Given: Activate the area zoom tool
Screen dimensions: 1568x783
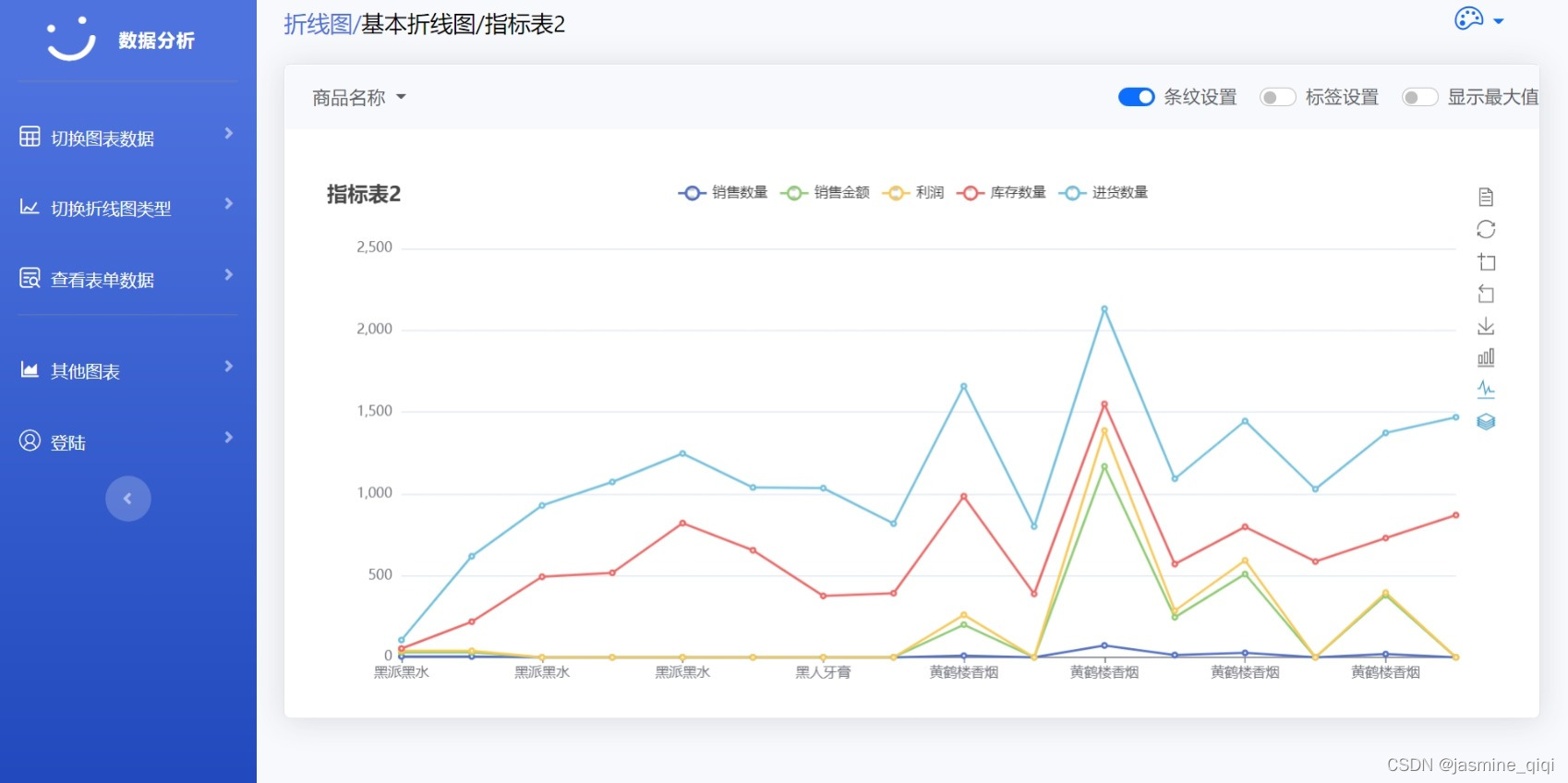Looking at the screenshot, I should pos(1486,261).
